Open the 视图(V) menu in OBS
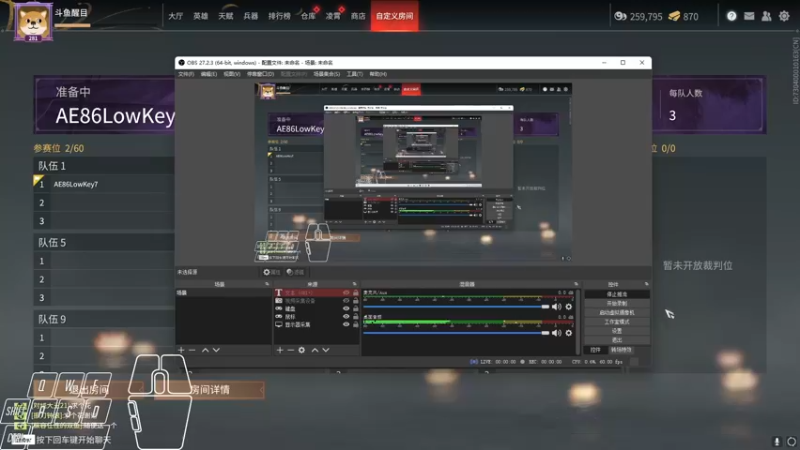This screenshot has width=800, height=450. click(232, 74)
